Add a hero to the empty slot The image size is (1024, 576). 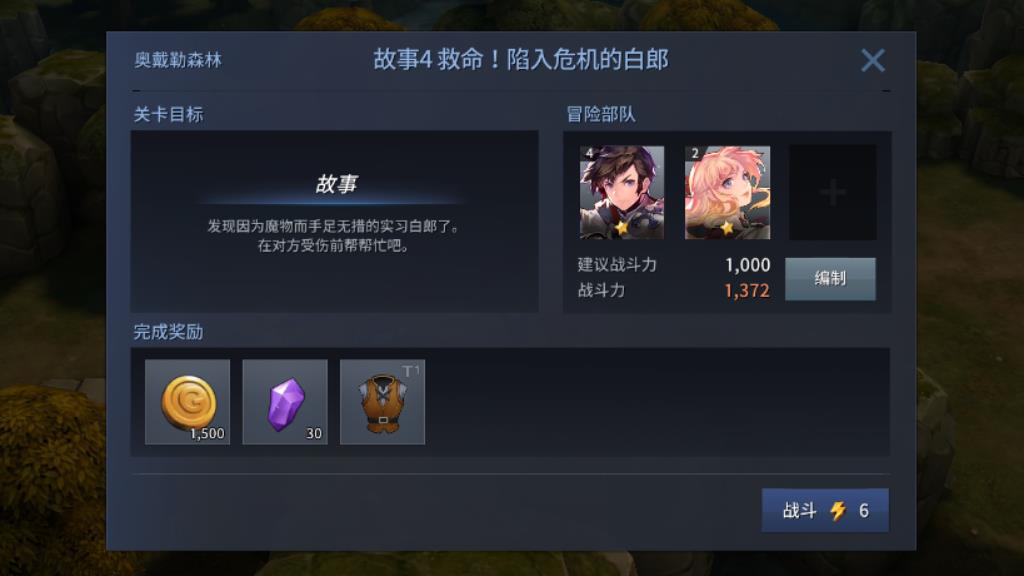pos(833,192)
